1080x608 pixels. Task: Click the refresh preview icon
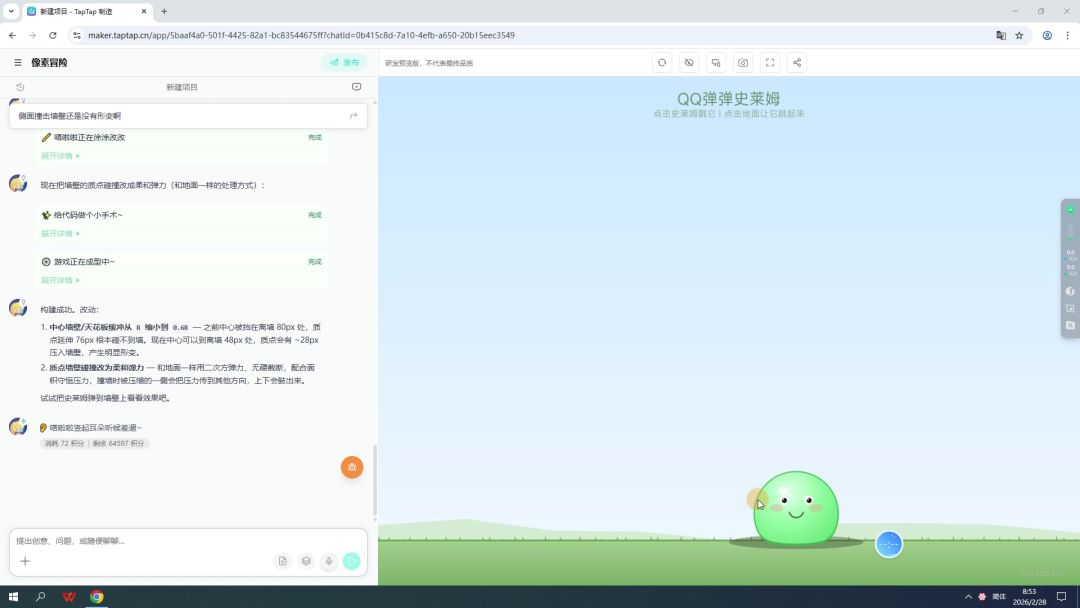tap(662, 63)
